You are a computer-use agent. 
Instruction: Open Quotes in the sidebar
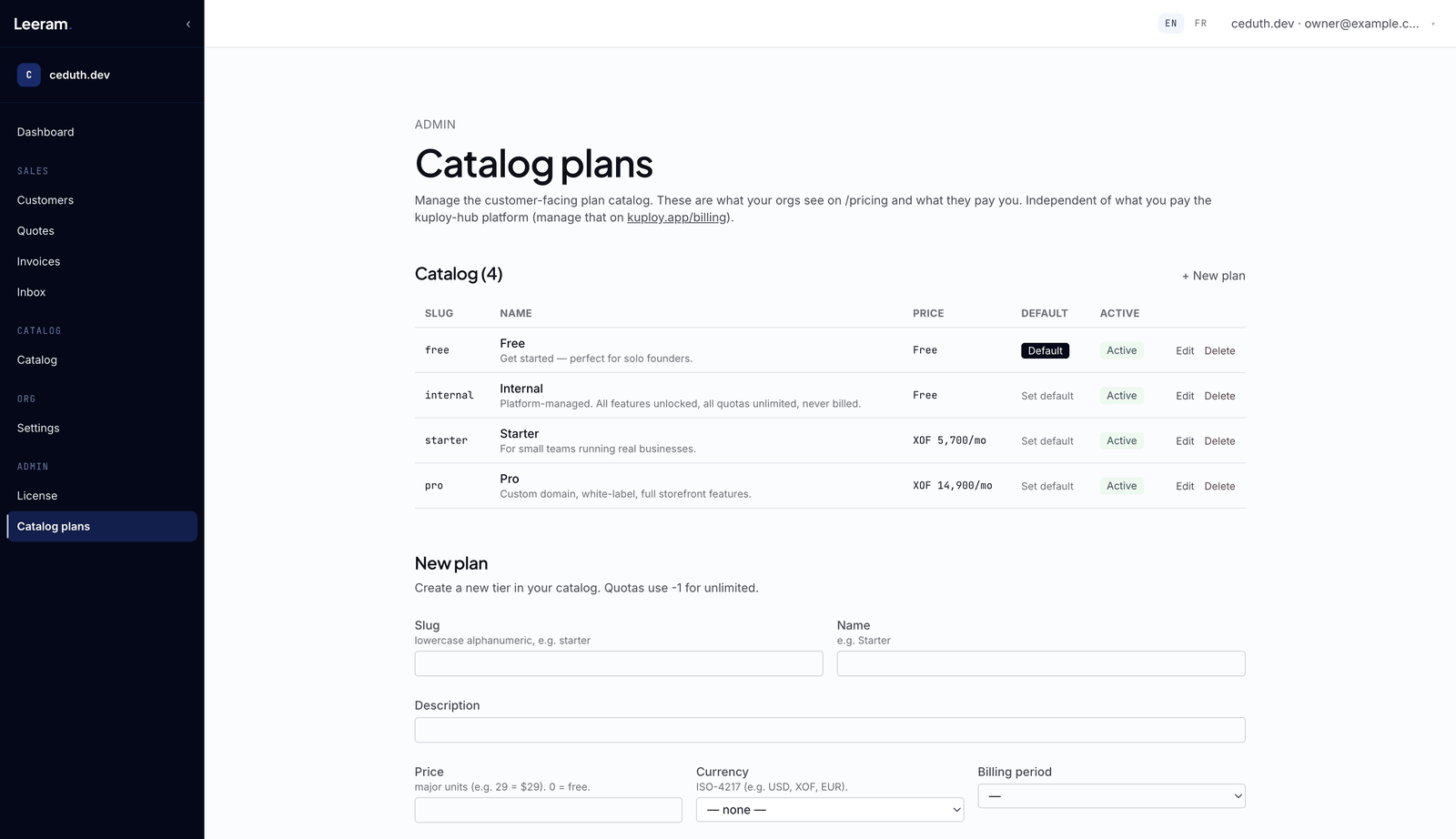102,231
